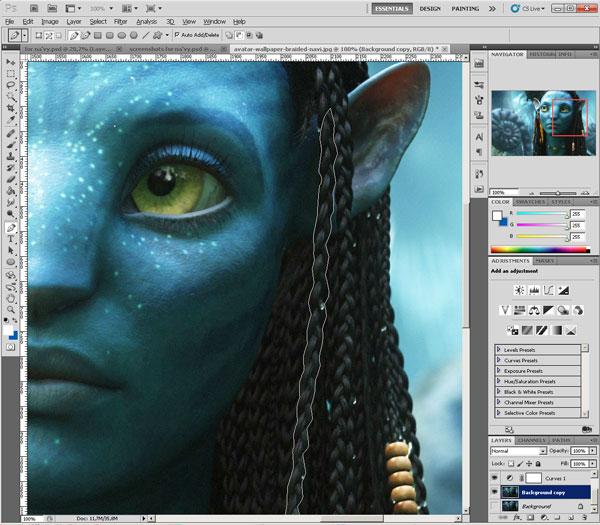The image size is (600, 525).
Task: Select the Lasso tool in the toolbox
Action: click(x=10, y=86)
